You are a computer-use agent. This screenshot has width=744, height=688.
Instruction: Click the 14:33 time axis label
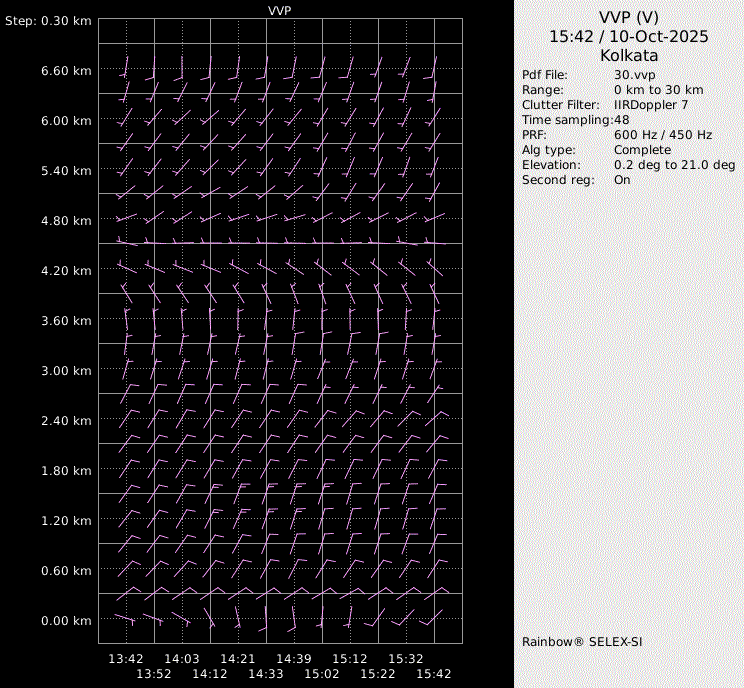click(266, 674)
